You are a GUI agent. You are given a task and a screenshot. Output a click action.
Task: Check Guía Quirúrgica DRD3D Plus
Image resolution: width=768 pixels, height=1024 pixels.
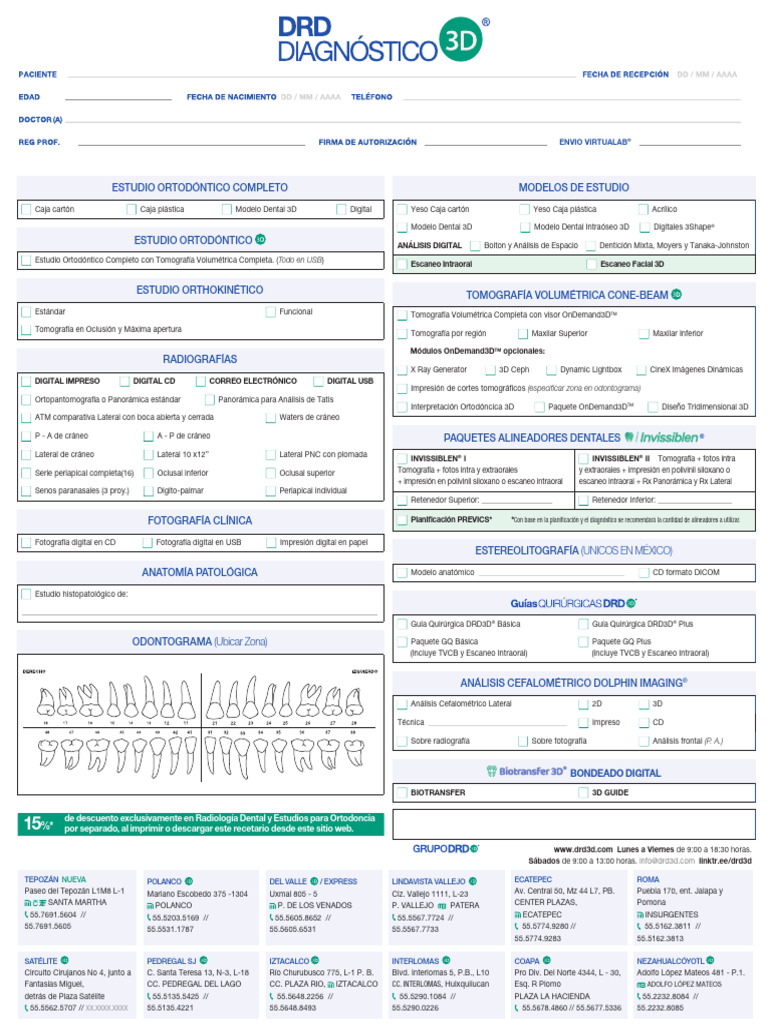pos(583,624)
